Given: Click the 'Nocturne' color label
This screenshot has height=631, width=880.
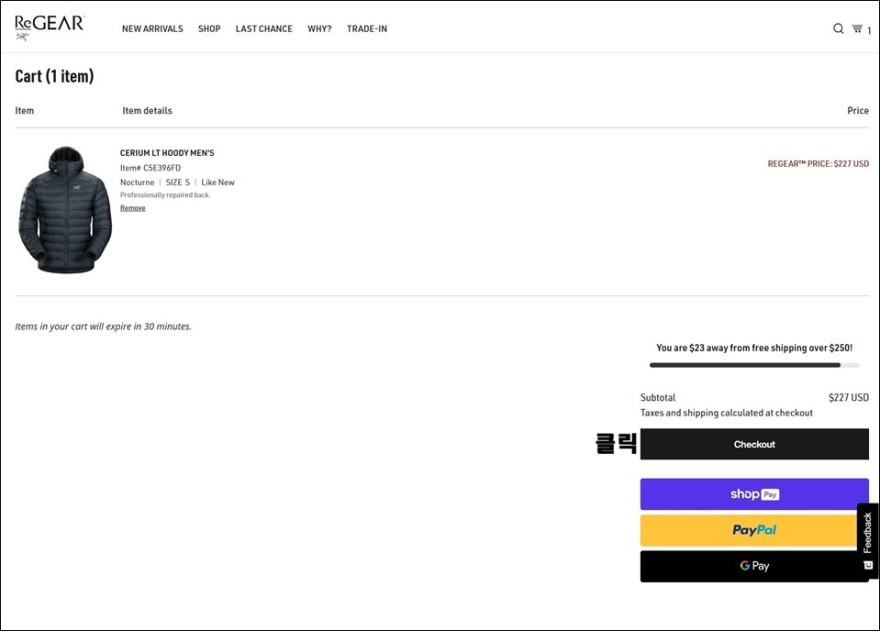Looking at the screenshot, I should pyautogui.click(x=137, y=182).
